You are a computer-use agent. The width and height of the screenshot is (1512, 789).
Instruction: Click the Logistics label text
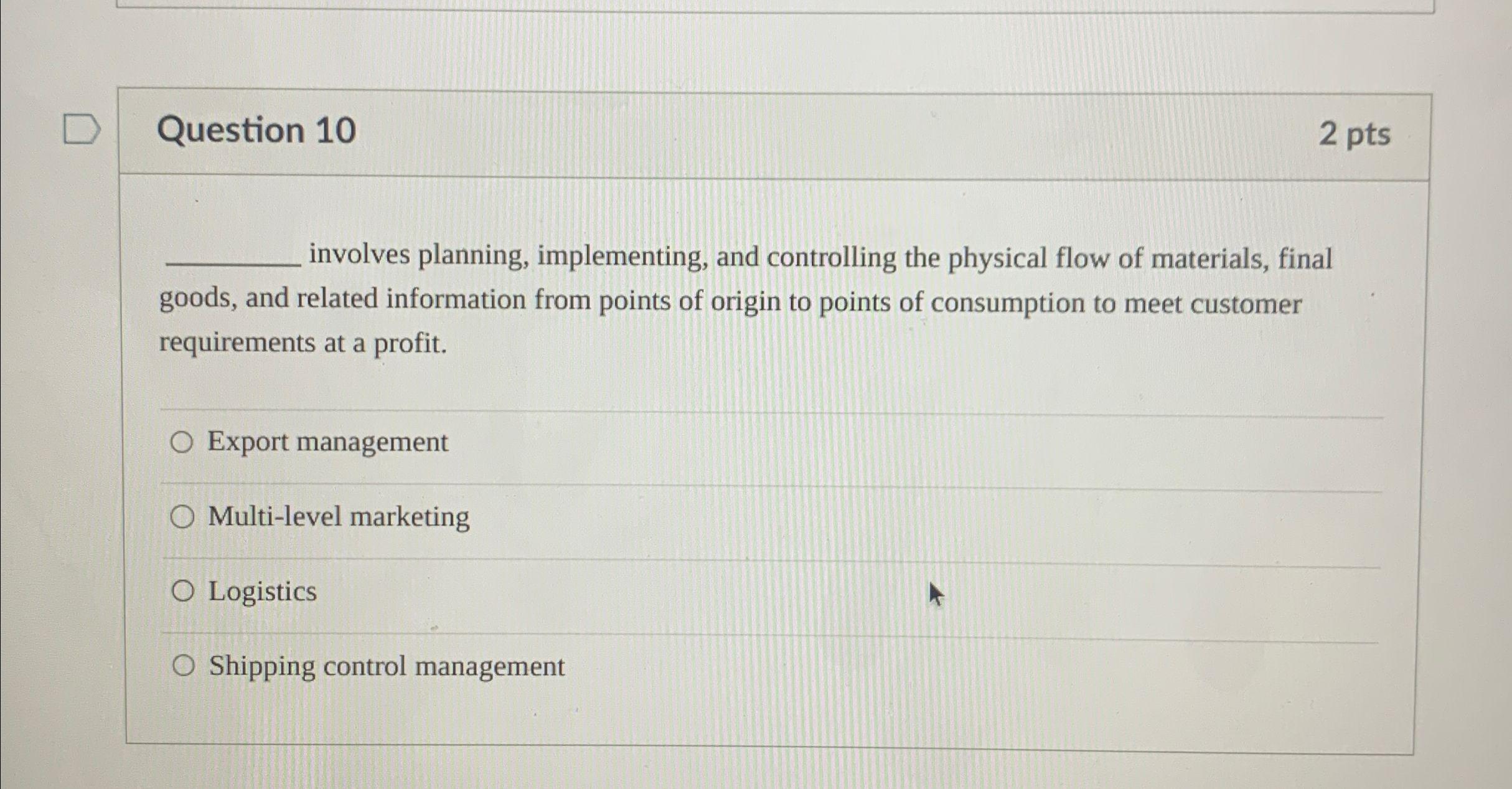(x=261, y=592)
